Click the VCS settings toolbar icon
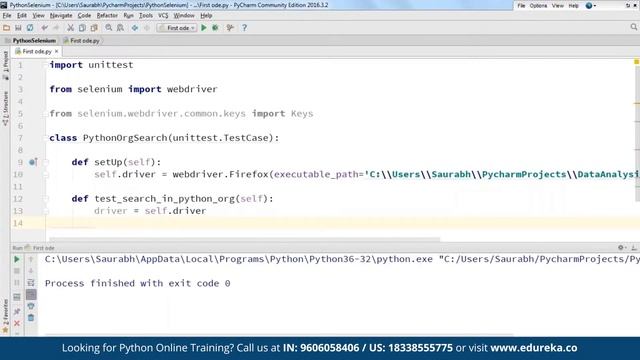The height and width of the screenshot is (360, 640). [x=230, y=28]
